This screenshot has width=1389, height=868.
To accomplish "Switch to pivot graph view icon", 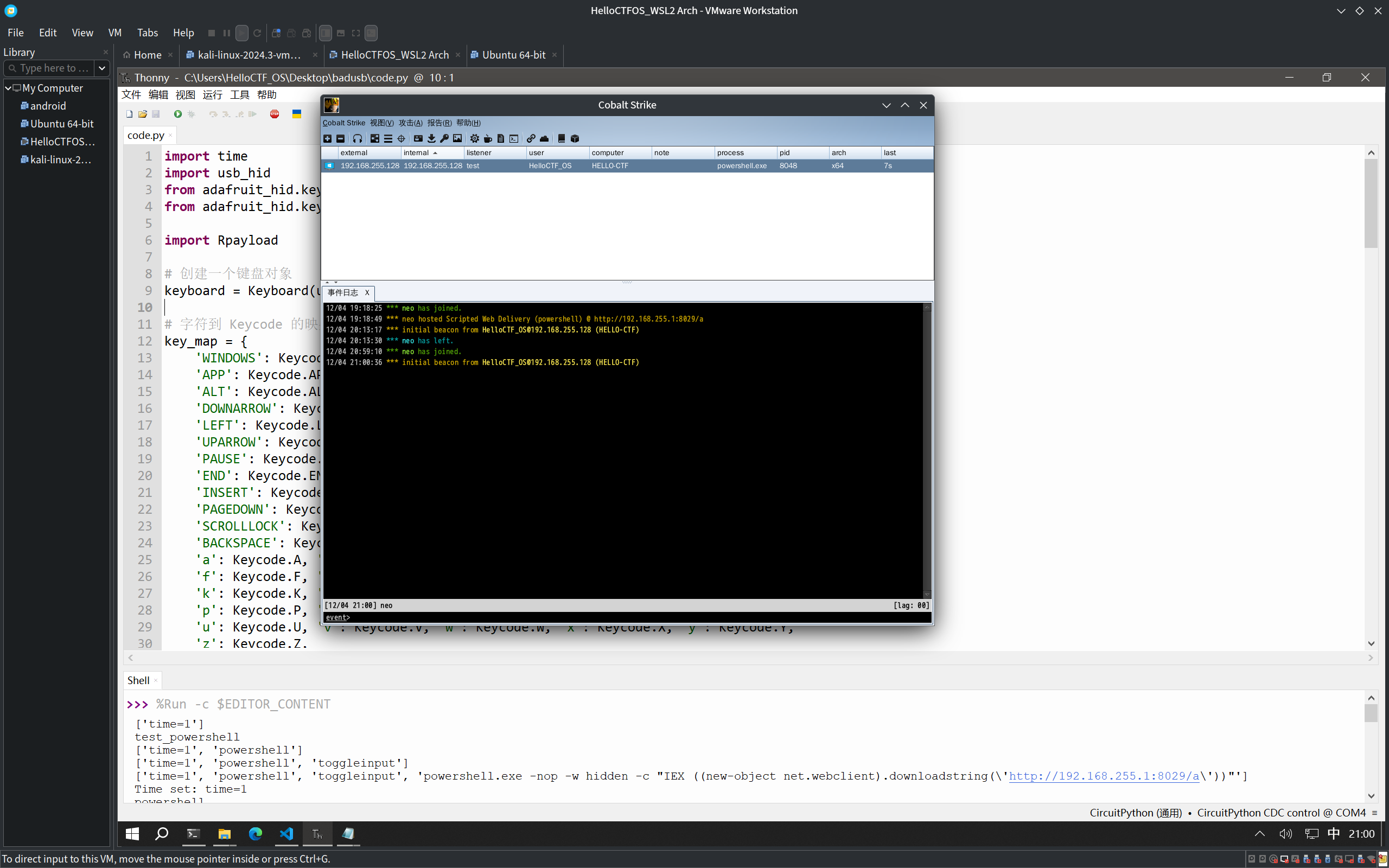I will (375, 138).
